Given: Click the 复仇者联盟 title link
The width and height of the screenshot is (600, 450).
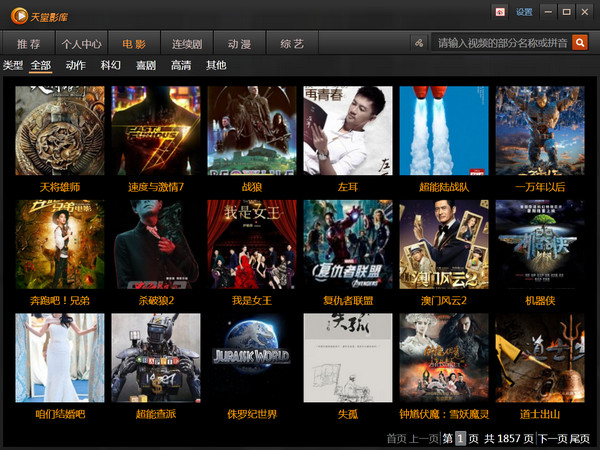Looking at the screenshot, I should pos(348,301).
